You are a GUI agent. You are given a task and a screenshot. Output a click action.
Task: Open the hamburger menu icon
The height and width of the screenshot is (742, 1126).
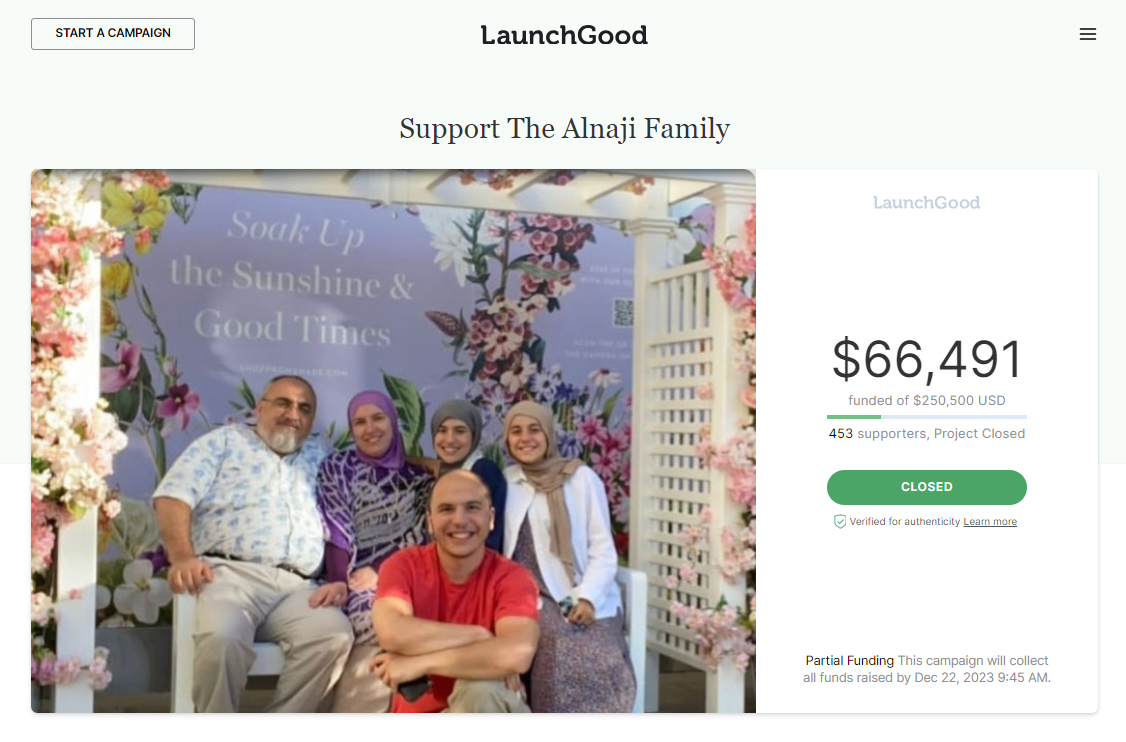click(1087, 34)
